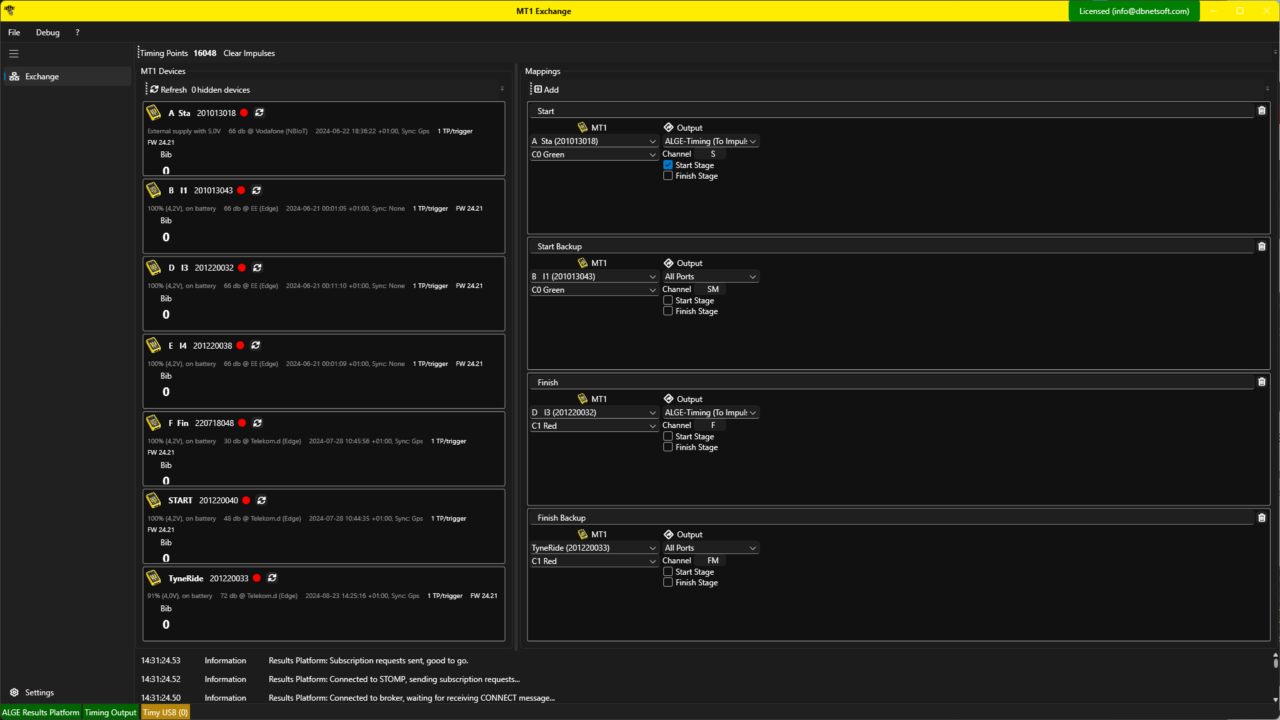
Task: Click the hamburger menu icon in sidebar
Action: (x=14, y=53)
